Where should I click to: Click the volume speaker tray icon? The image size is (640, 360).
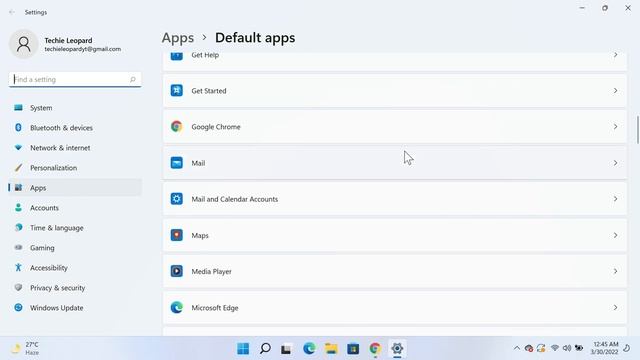pyautogui.click(x=567, y=348)
